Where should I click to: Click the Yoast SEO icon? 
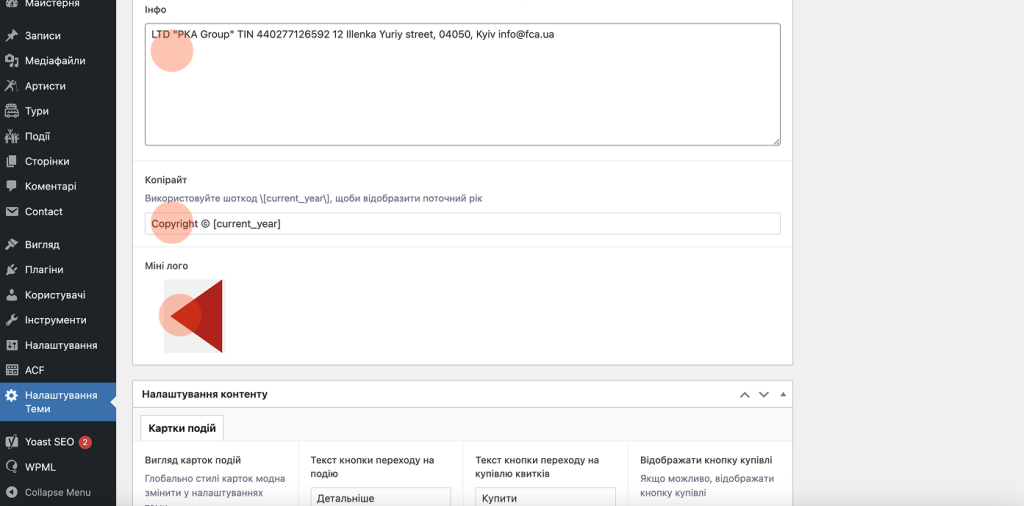point(12,441)
